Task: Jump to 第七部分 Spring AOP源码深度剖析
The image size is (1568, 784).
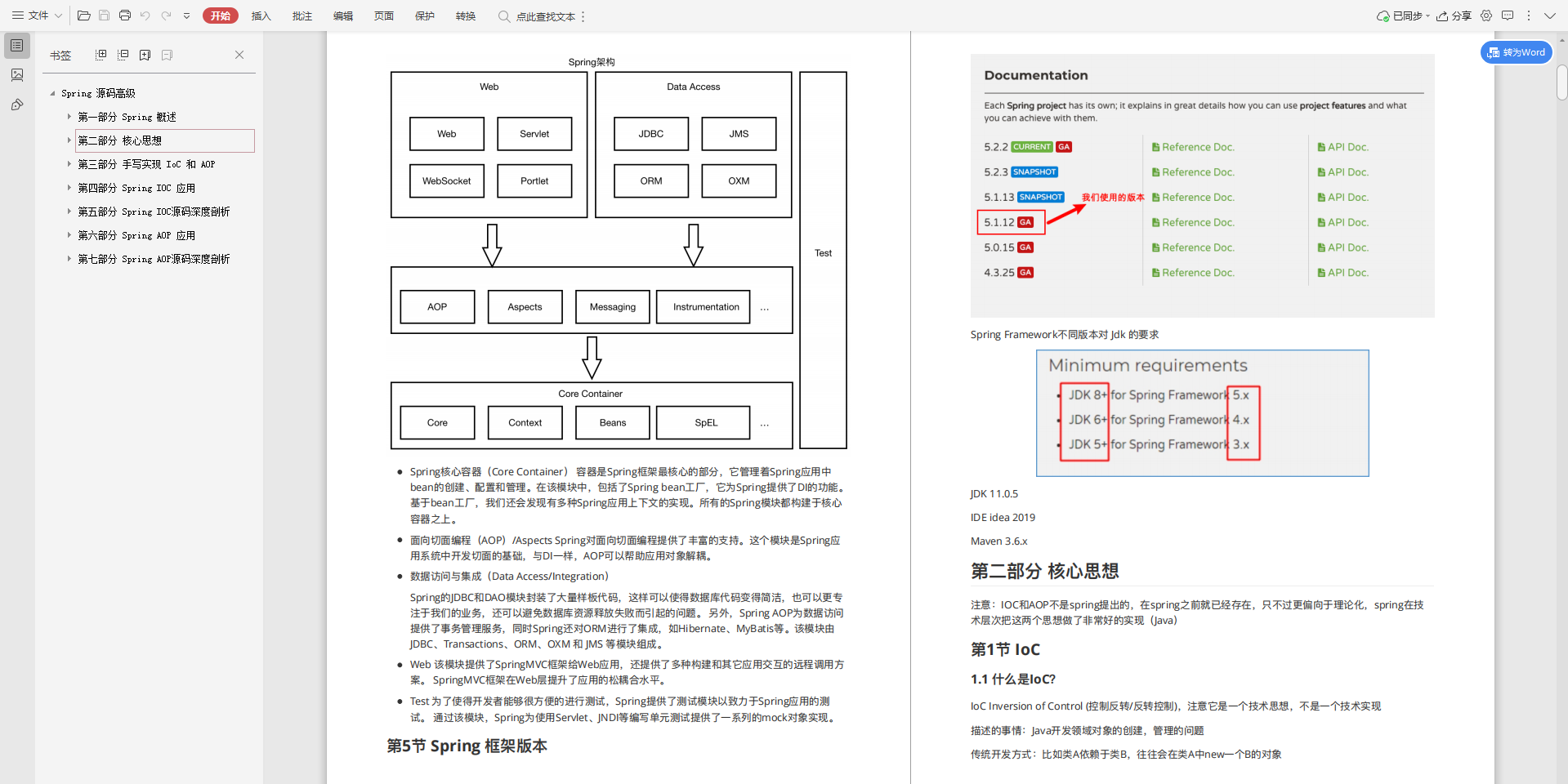Action: (154, 259)
